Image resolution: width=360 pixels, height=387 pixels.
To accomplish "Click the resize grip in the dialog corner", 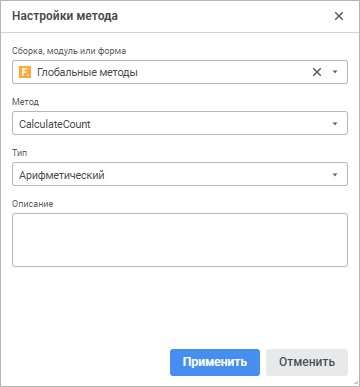I will click(x=356, y=383).
